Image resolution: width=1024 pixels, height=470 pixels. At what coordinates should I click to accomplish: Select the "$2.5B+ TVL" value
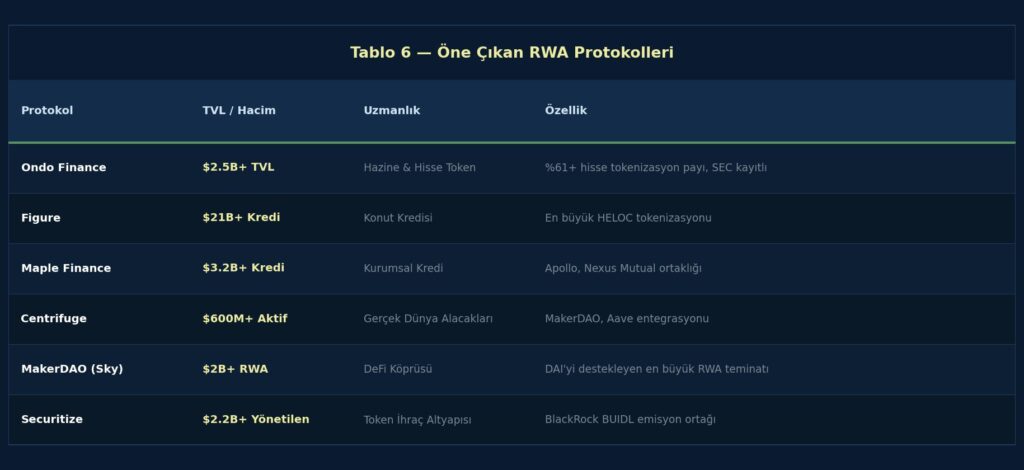238,168
